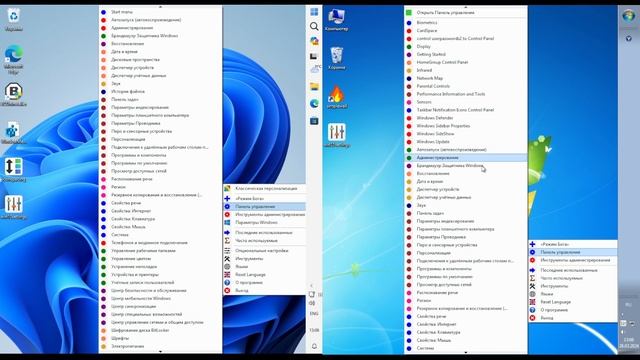This screenshot has height=360, width=640.
Task: Click the tools icon in the Windows 7 popup
Action: tap(532, 286)
